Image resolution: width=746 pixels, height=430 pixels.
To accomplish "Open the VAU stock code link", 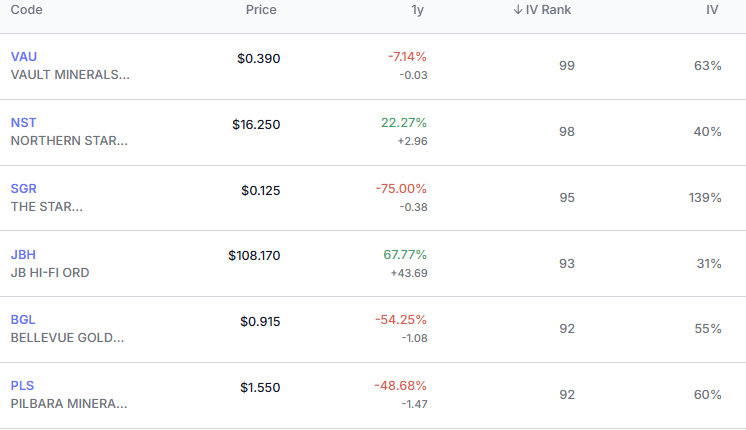I will [24, 57].
